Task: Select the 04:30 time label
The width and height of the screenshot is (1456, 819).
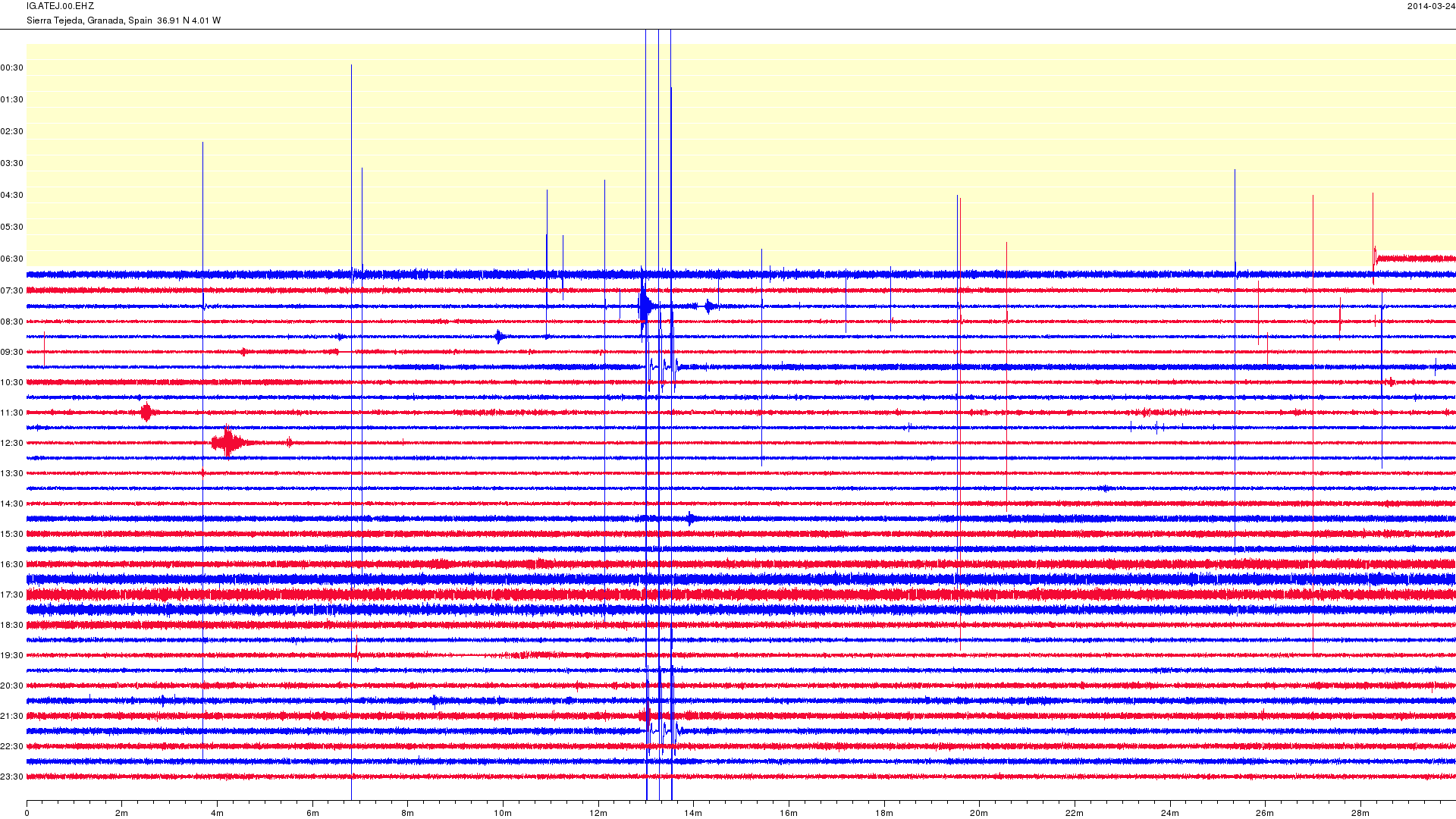Action: click(12, 195)
